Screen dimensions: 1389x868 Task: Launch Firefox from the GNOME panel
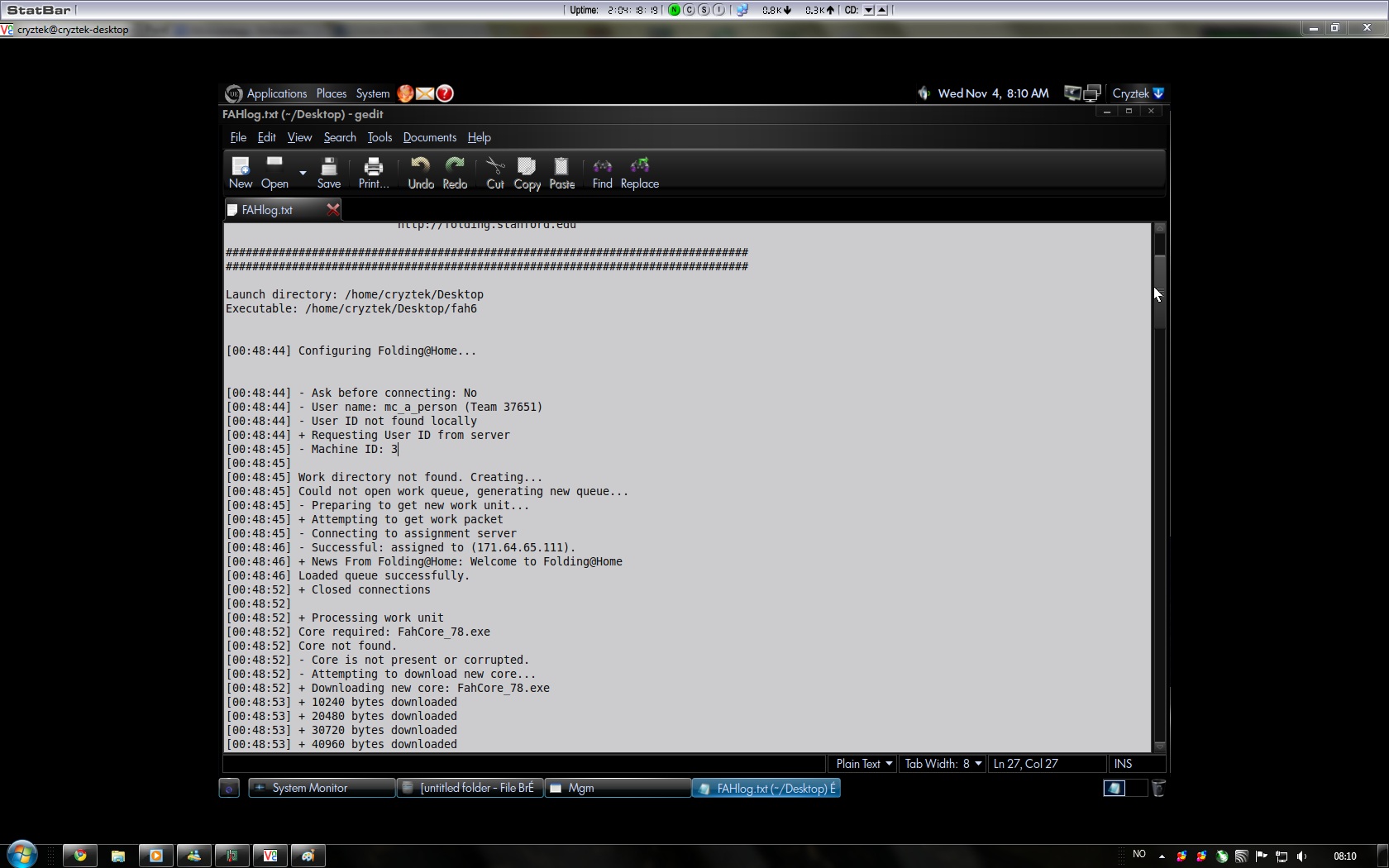tap(405, 93)
